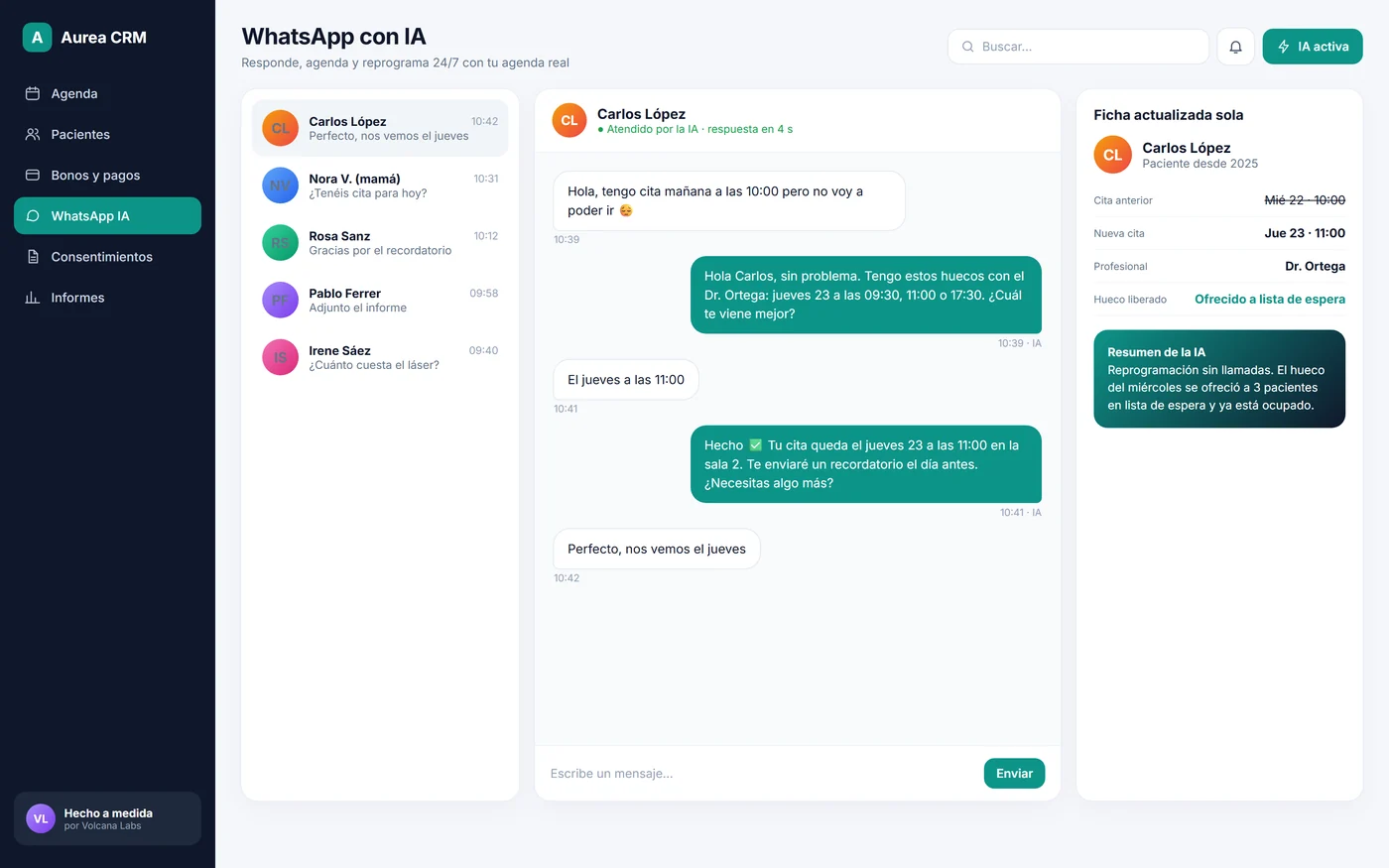Screen dimensions: 1389x868
Task: Click the Ofrecido a lista de espera link
Action: click(1269, 299)
